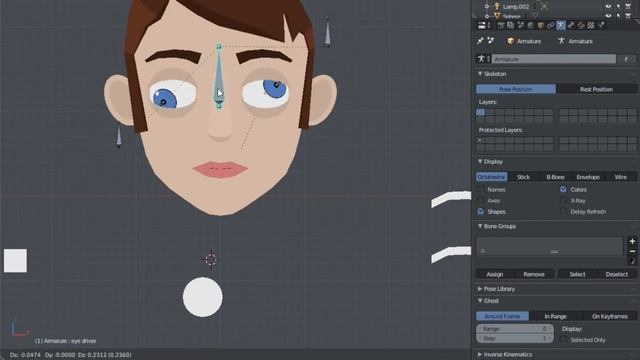Select the highlighted nose bone in viewport
640x360 pixels.
tap(219, 77)
